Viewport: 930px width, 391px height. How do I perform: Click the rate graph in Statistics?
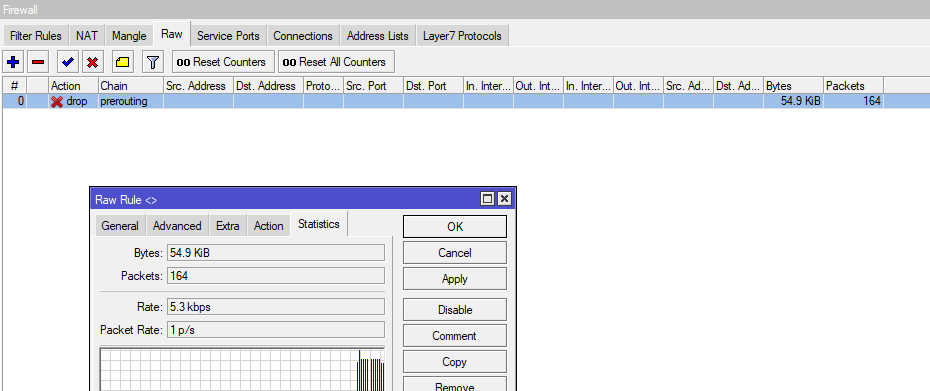point(242,369)
